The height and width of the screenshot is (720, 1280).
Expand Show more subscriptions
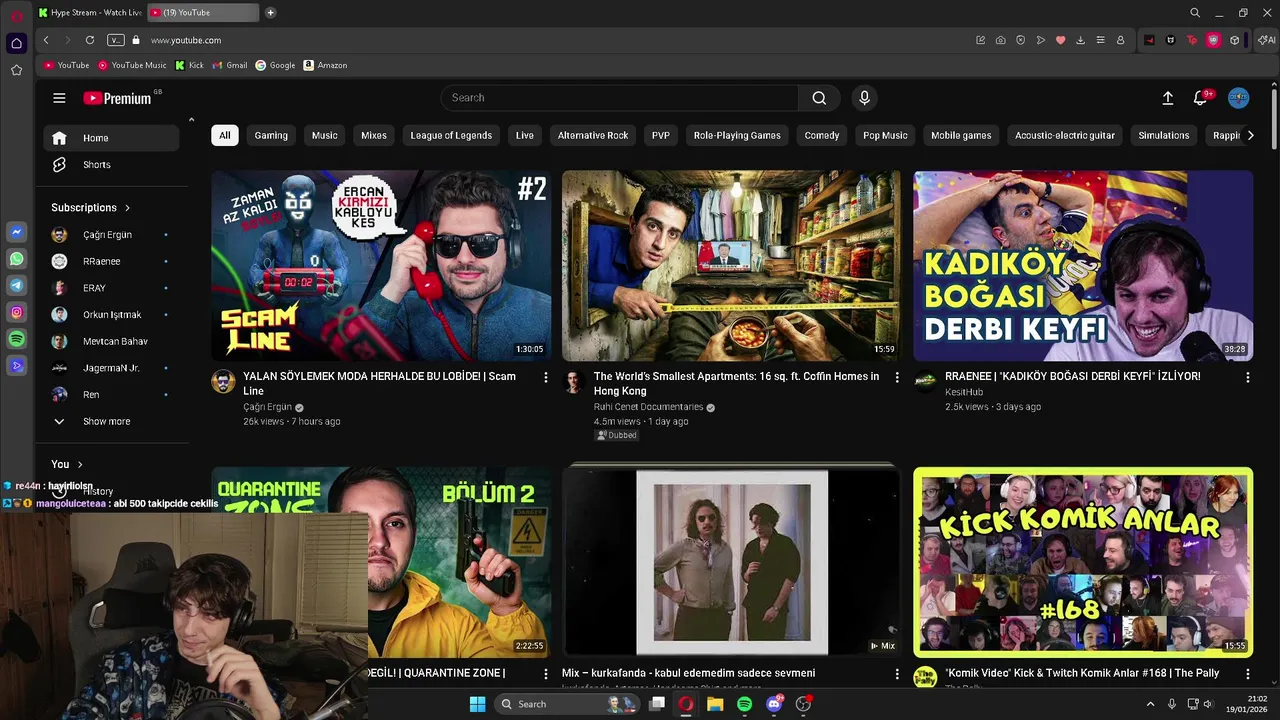106,421
